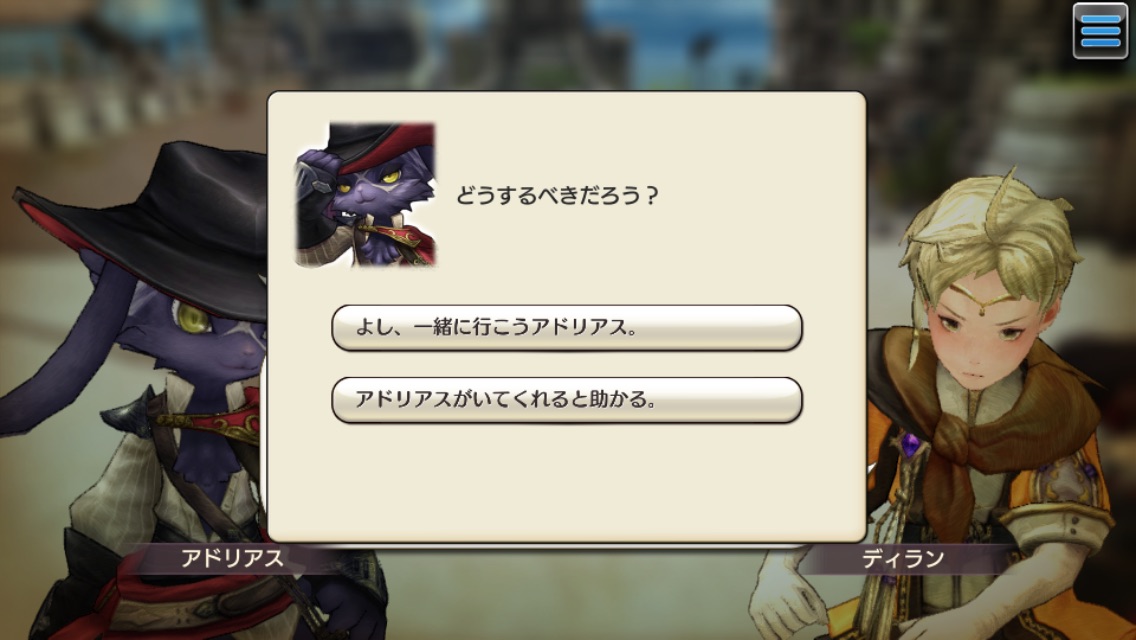Tap the purple gem brooch on Dylan's cloak
This screenshot has width=1136, height=640.
911,444
